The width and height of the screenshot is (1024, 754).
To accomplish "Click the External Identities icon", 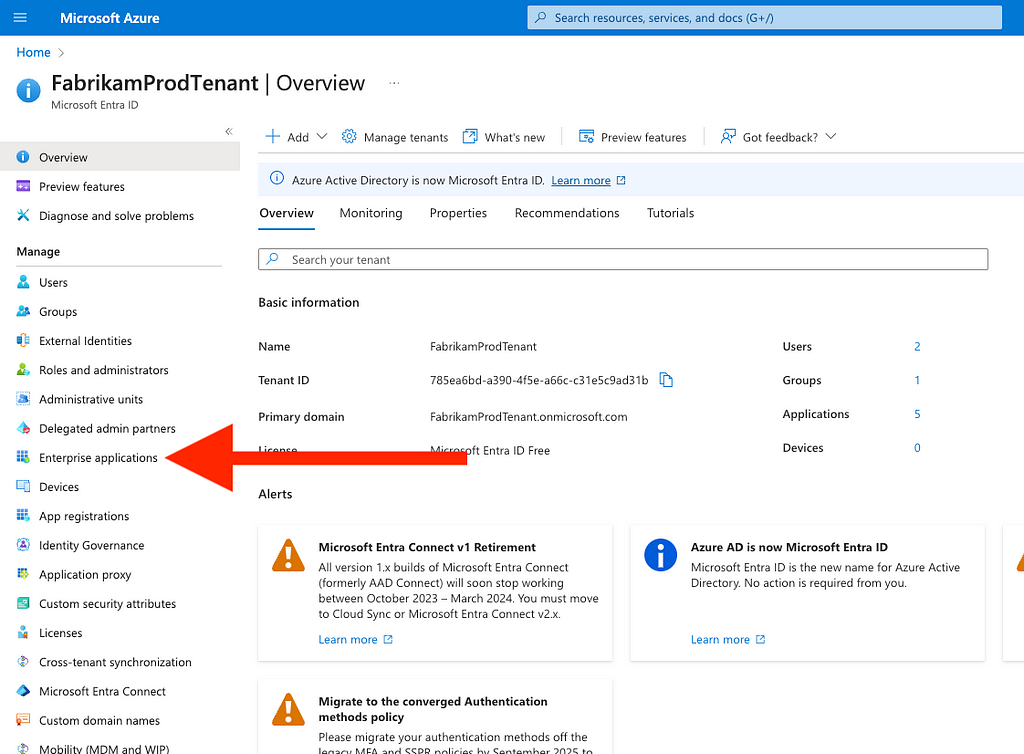I will (x=23, y=341).
